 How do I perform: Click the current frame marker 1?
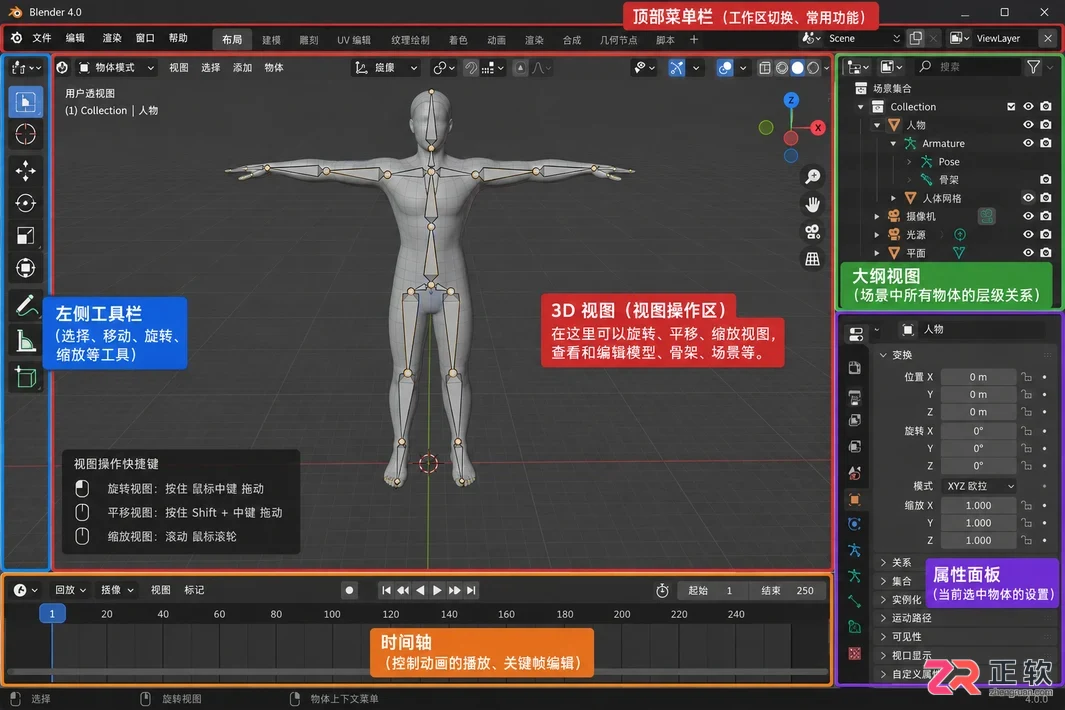click(x=52, y=614)
